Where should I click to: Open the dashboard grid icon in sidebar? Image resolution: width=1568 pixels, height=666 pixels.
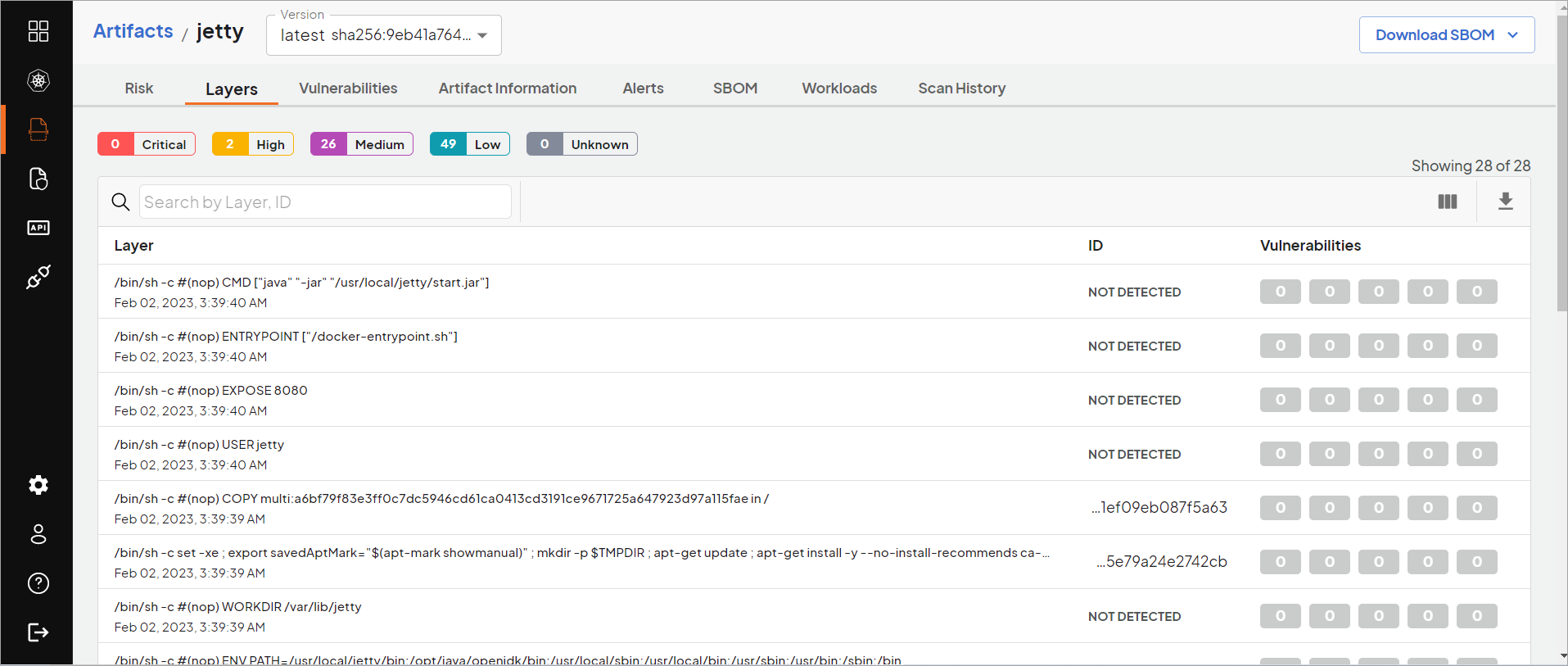point(38,31)
